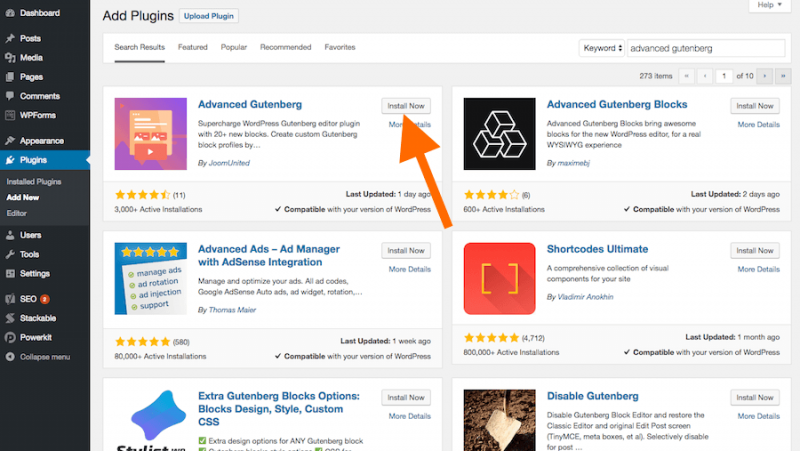Install Now for Disable Gutenberg
800x451 pixels.
click(x=755, y=397)
